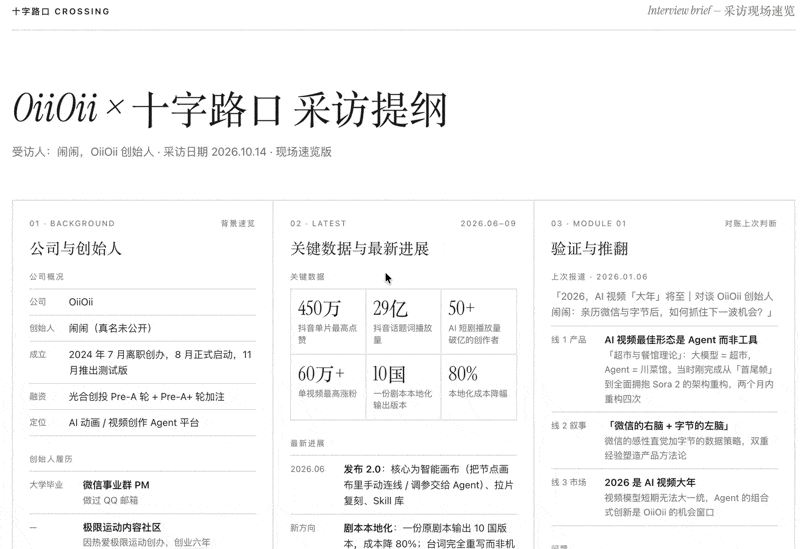Click the Interview brief – 采访现场速览 header label
The image size is (800, 549).
(721, 11)
